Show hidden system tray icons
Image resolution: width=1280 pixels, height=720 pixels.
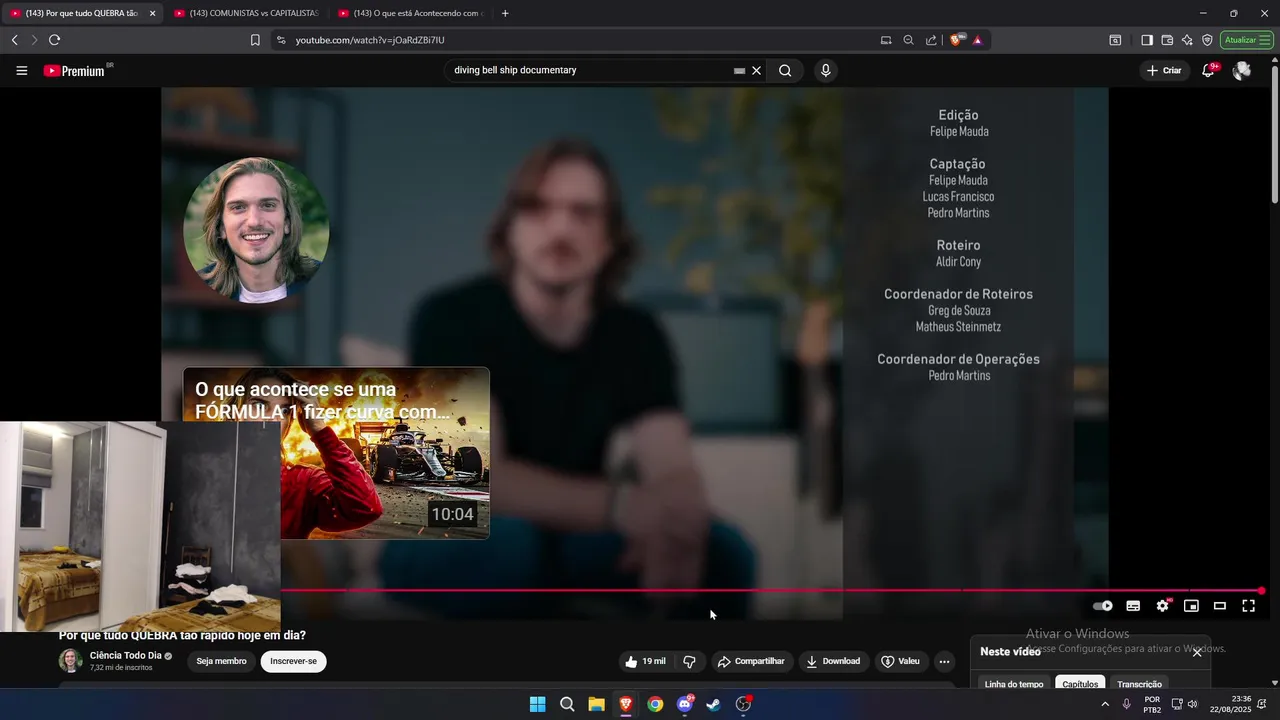pos(1105,704)
